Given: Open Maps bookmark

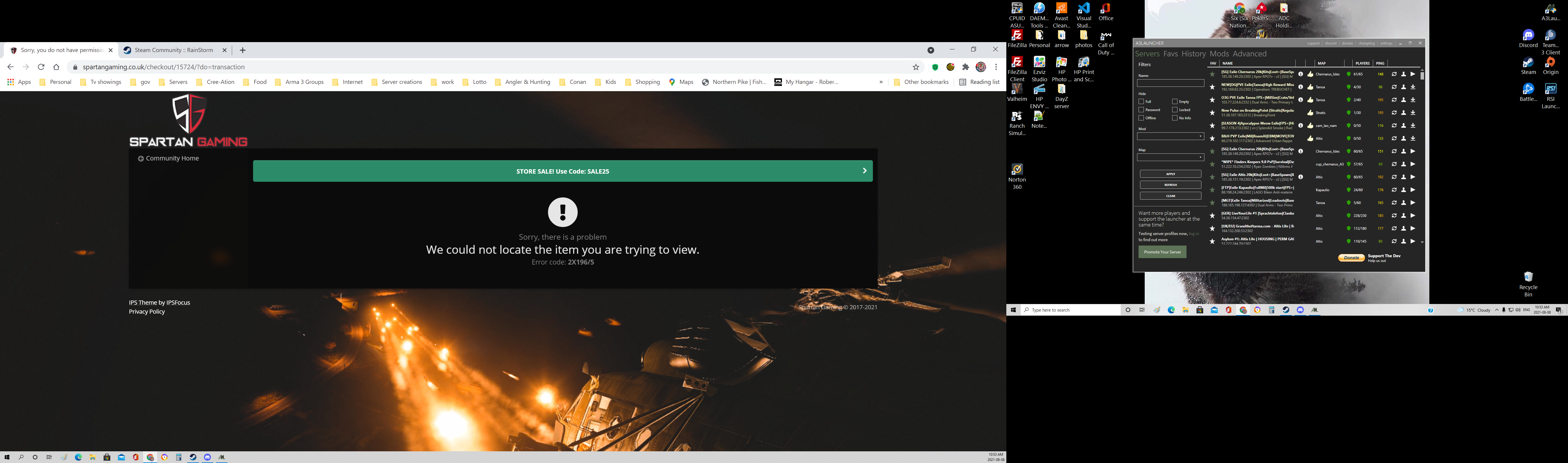Looking at the screenshot, I should click(681, 82).
